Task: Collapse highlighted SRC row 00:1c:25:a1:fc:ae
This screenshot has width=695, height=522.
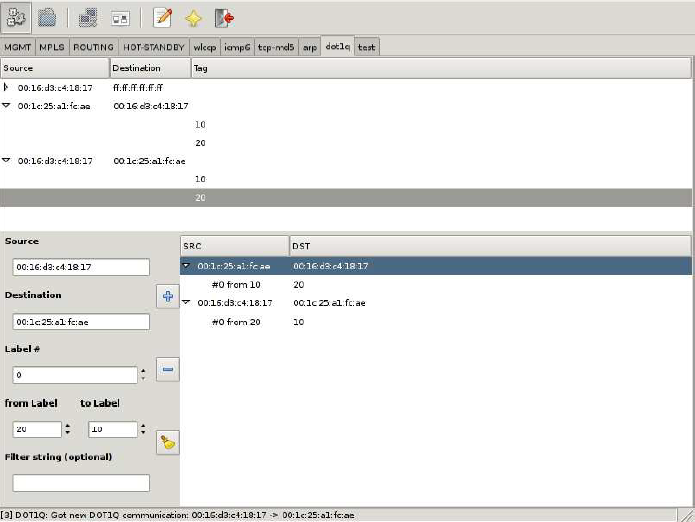Action: [186, 265]
